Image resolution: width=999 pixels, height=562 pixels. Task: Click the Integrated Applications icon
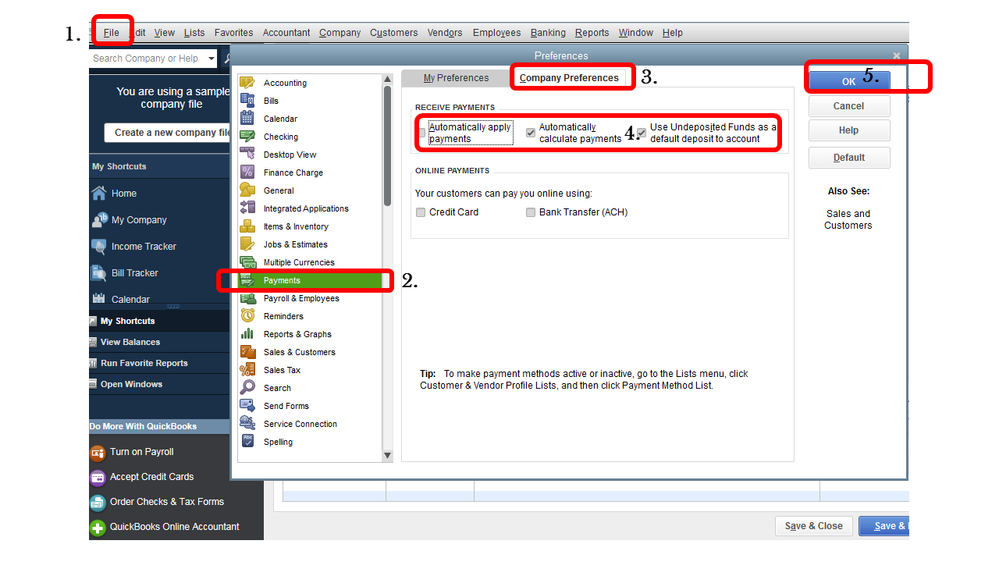tap(247, 208)
